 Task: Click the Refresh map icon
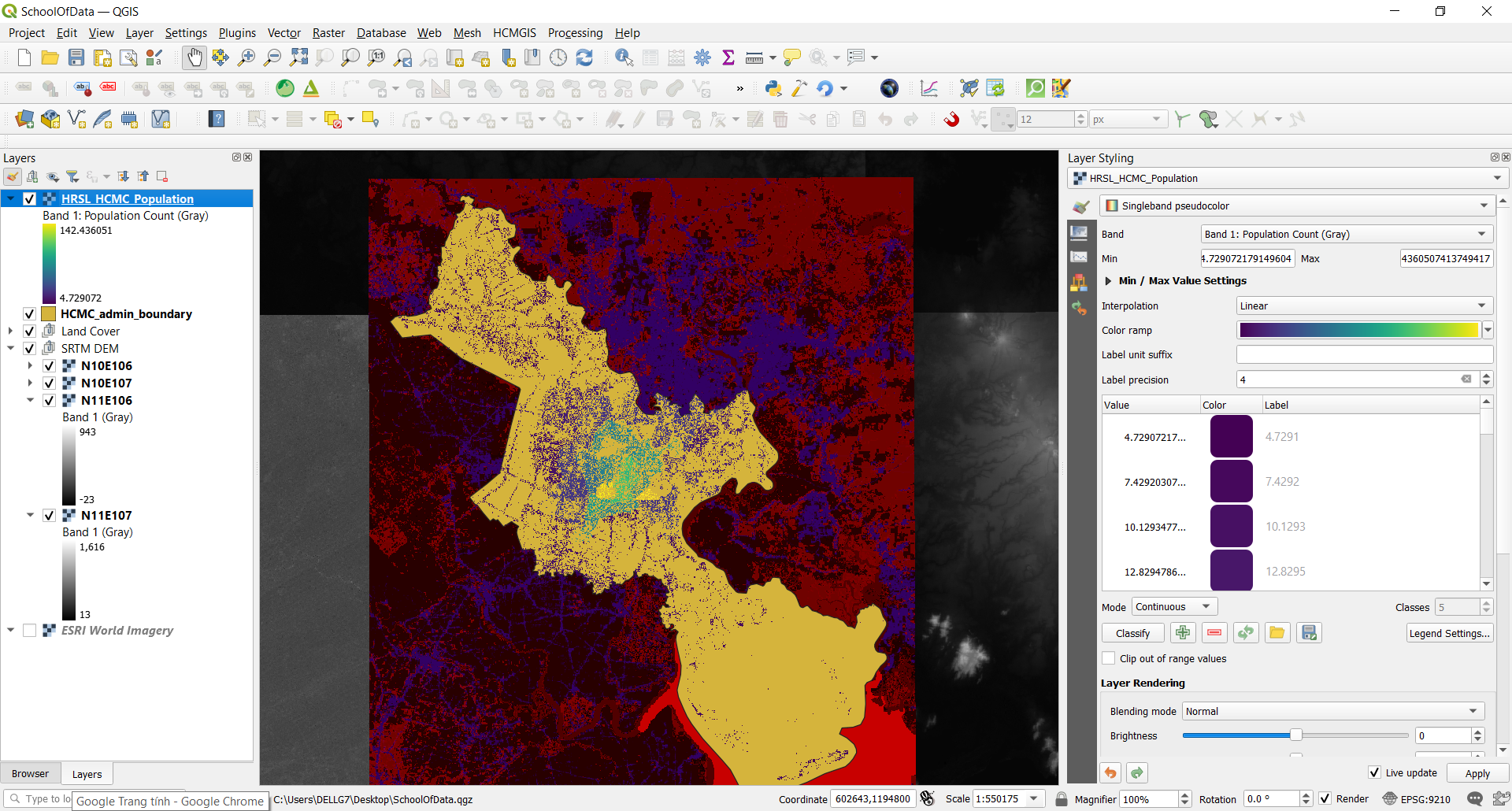[x=584, y=57]
